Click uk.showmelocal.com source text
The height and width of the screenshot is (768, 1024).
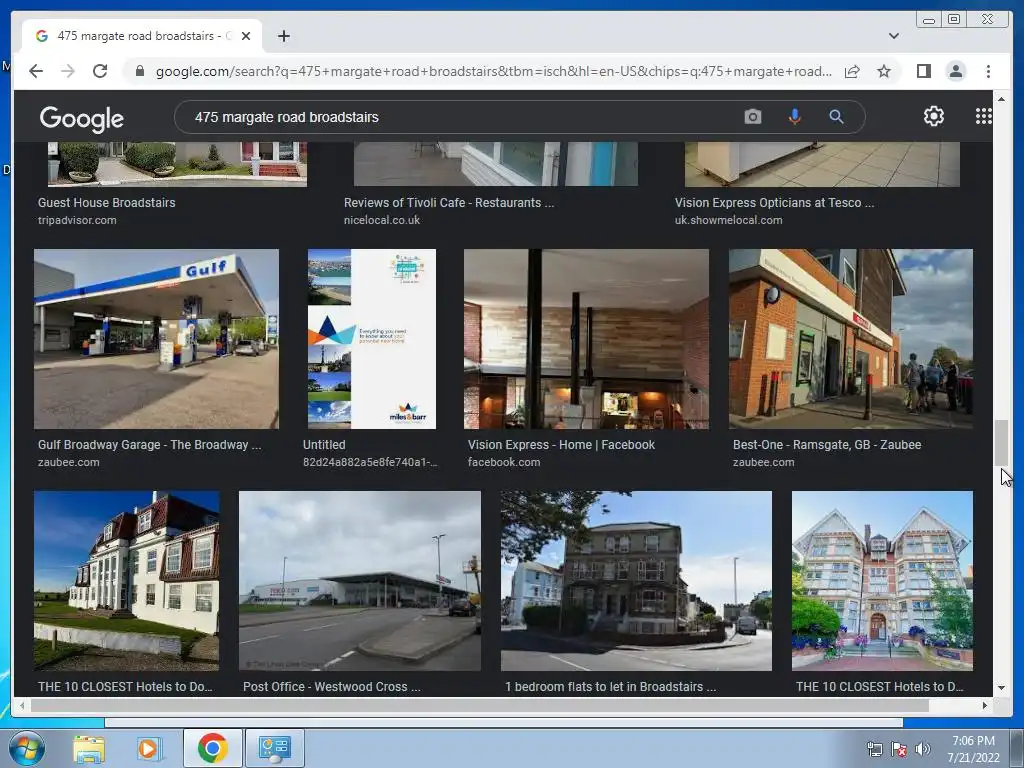tap(728, 220)
